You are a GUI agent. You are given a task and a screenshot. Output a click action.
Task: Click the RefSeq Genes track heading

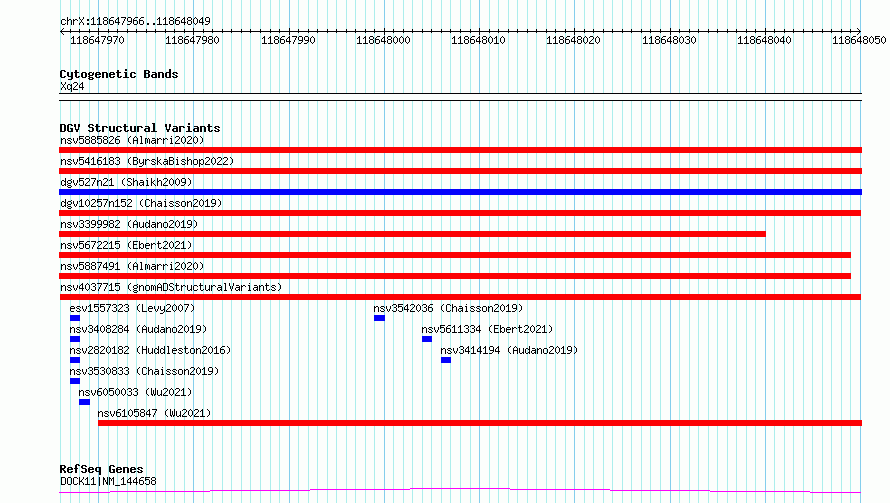click(x=101, y=470)
